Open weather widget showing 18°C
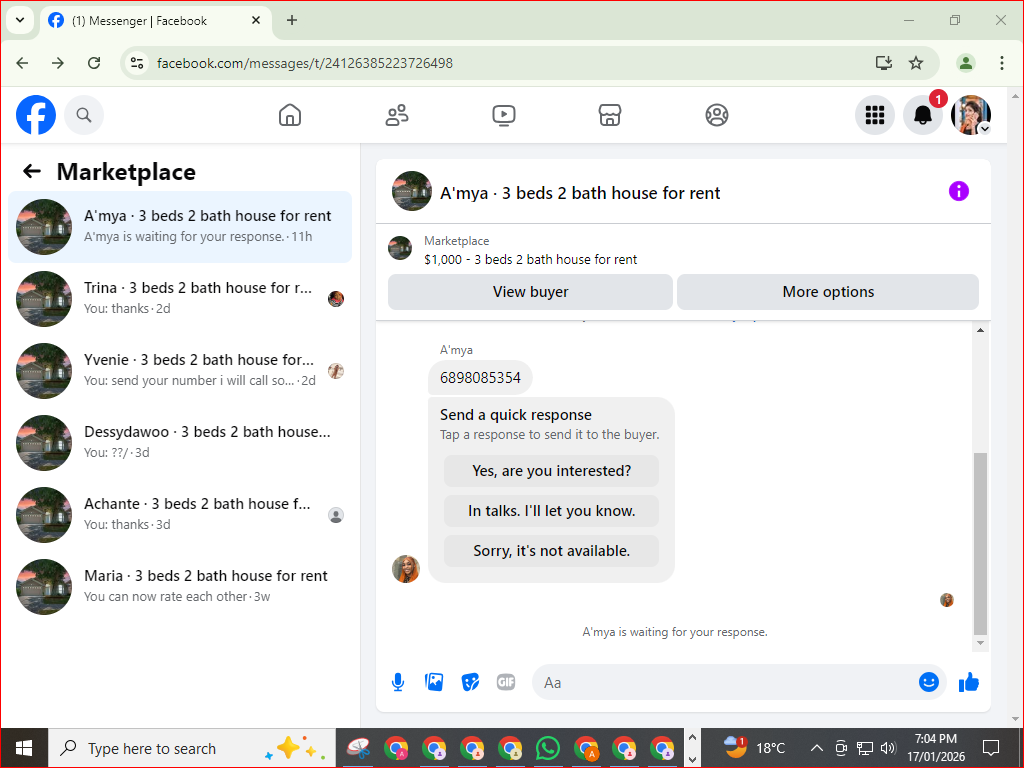 coord(755,748)
